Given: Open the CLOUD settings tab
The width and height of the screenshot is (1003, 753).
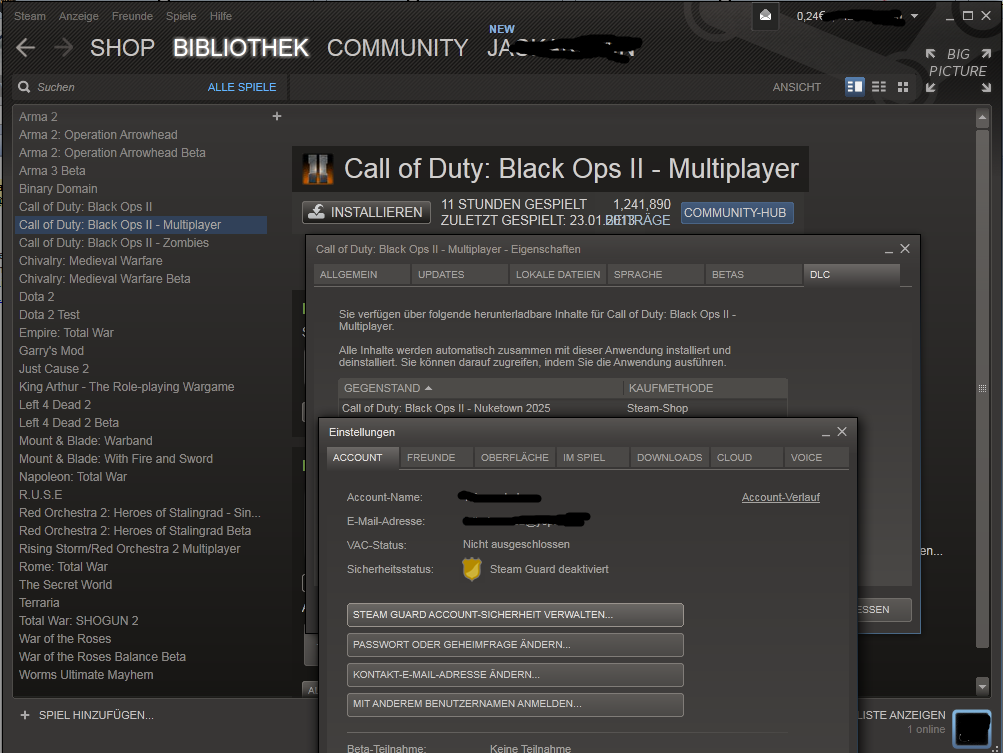Looking at the screenshot, I should (746, 457).
